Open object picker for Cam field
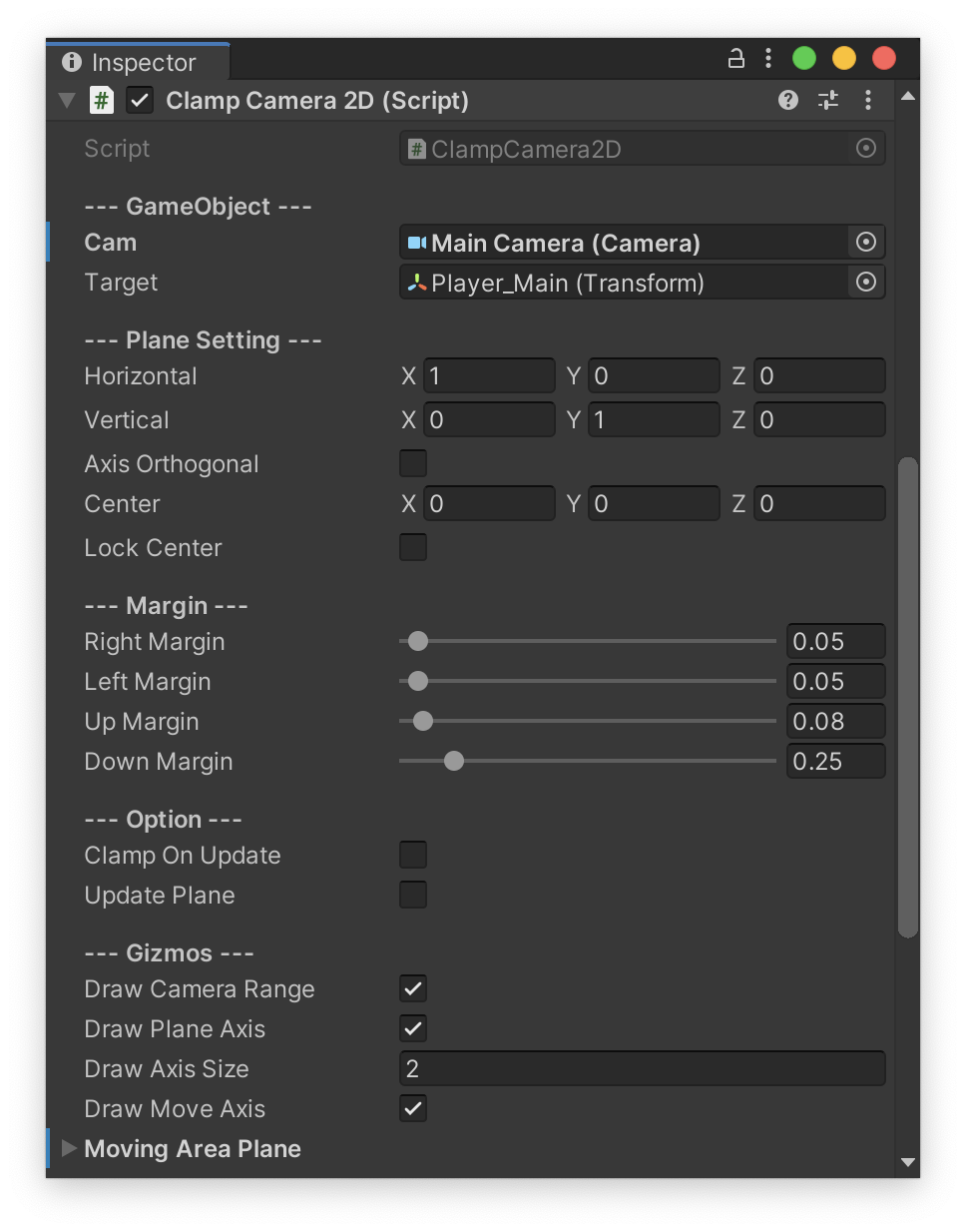The image size is (966, 1232). [x=866, y=243]
